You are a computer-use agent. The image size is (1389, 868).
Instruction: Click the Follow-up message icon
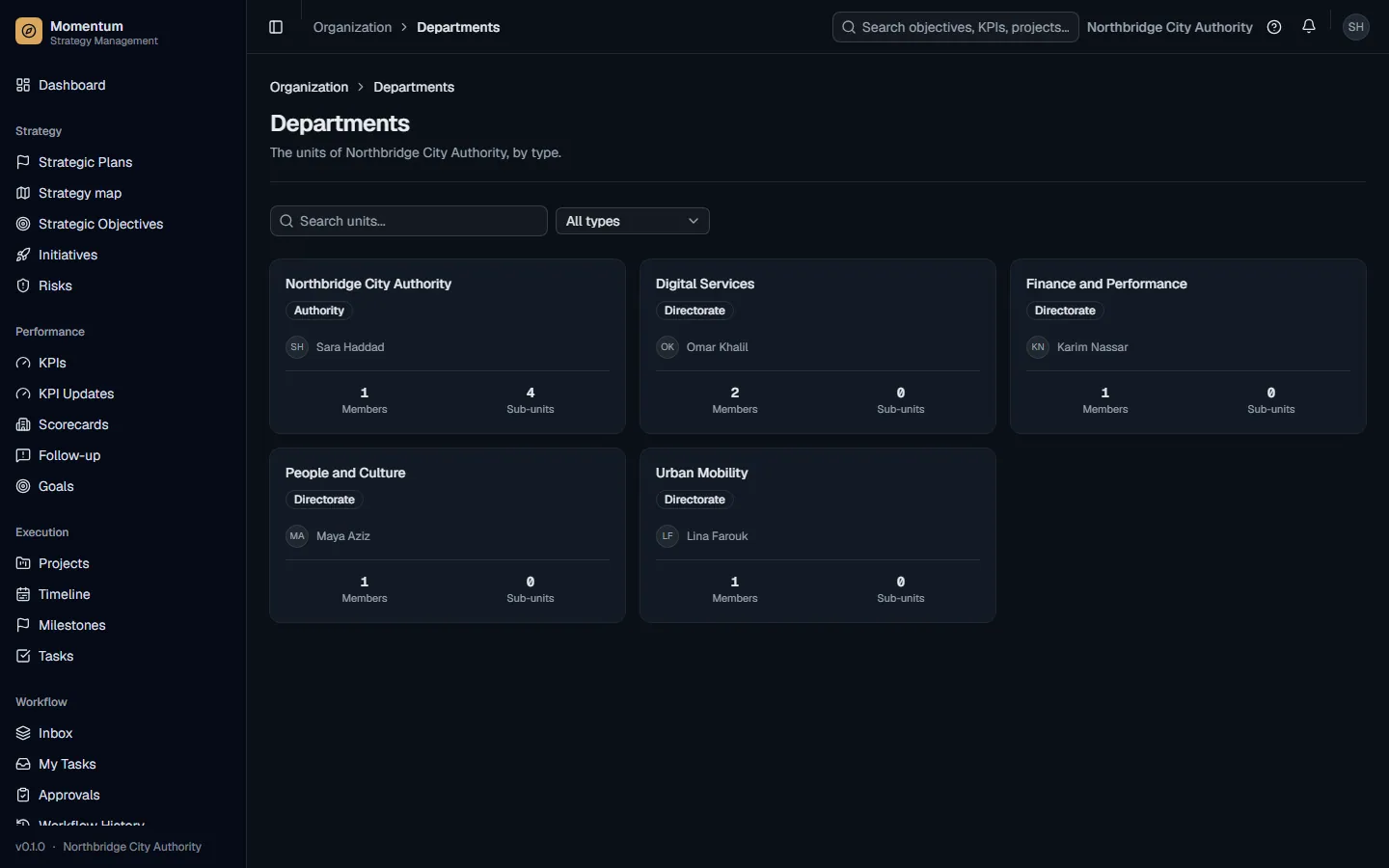point(23,455)
